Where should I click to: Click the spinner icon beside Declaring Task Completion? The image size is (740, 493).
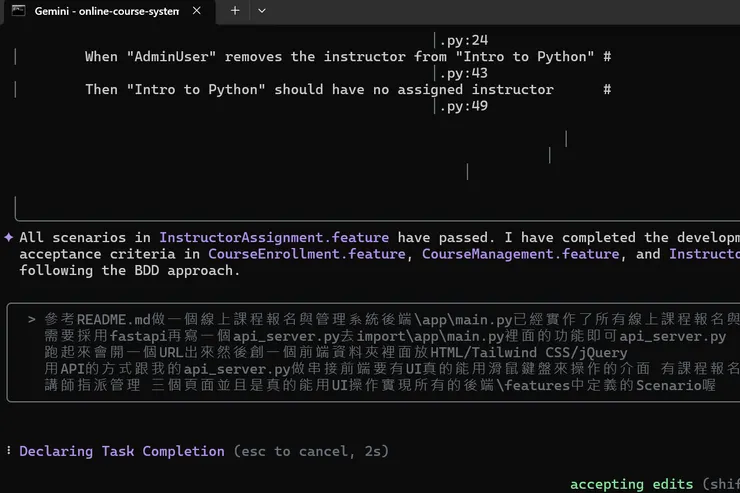(9, 451)
